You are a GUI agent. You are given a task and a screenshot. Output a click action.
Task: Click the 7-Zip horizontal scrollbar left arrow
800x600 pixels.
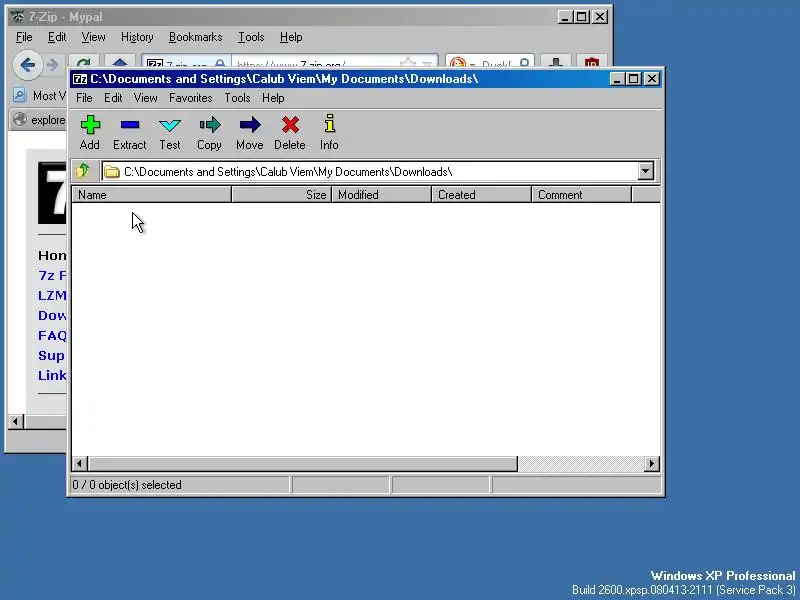tap(79, 464)
